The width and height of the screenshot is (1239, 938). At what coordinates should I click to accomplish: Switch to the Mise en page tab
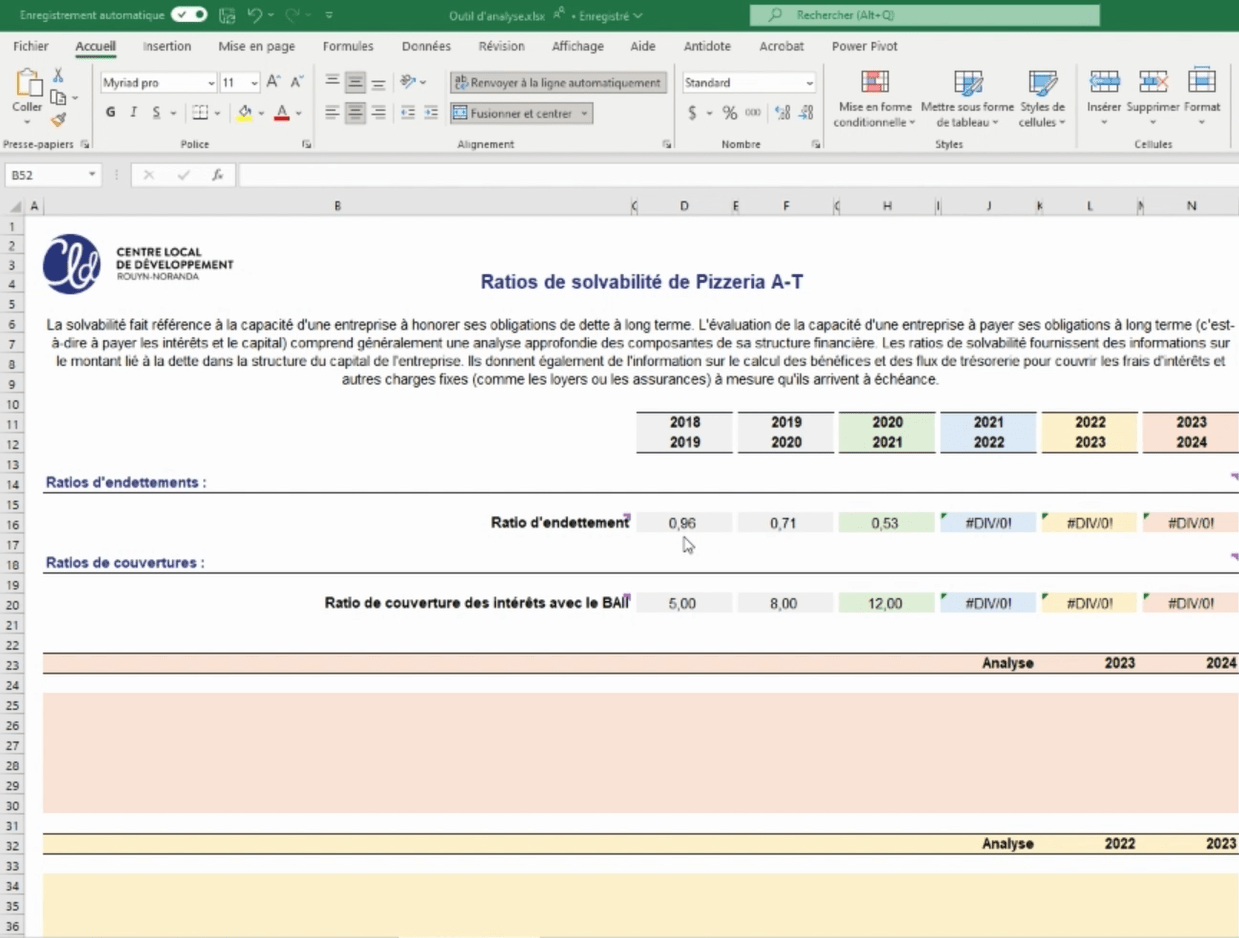pos(257,46)
